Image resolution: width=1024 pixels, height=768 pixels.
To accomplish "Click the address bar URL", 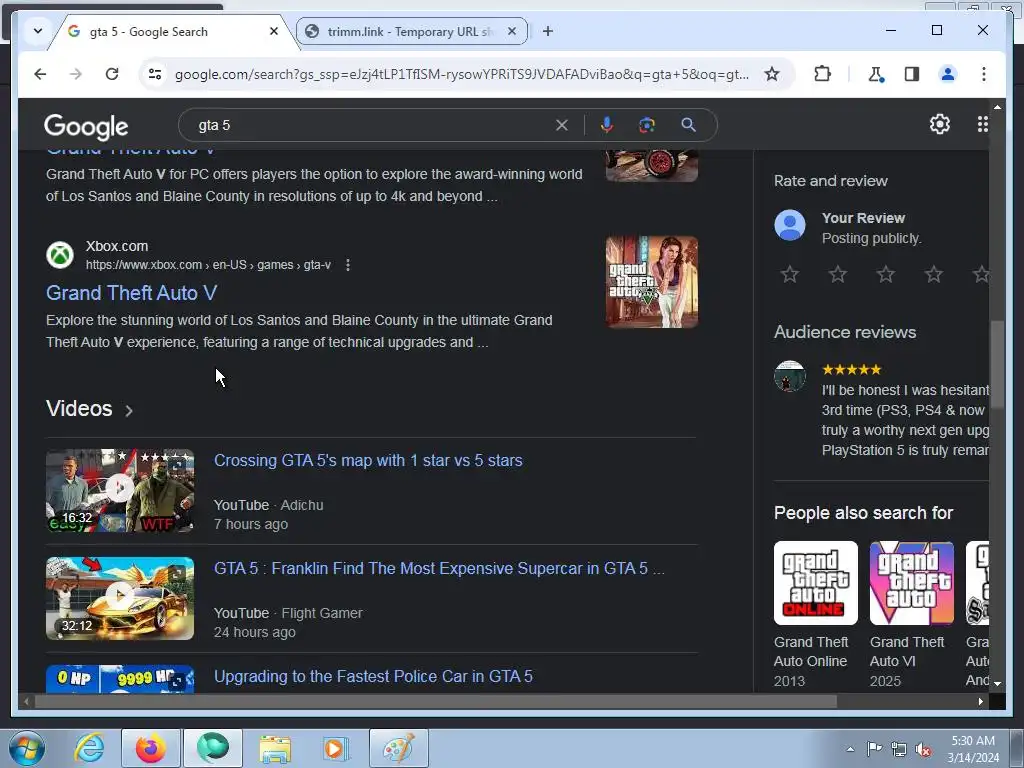I will (462, 74).
